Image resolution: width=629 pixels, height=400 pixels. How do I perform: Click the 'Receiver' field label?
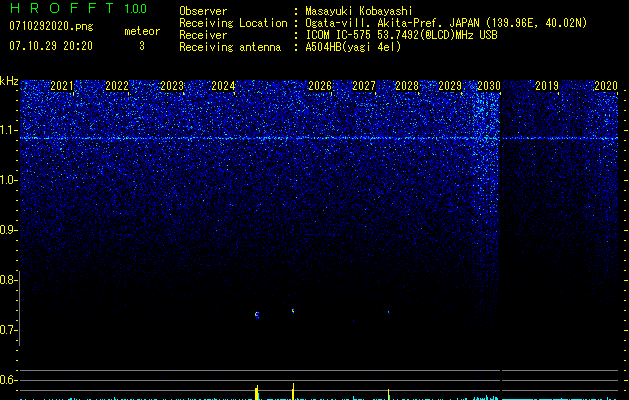(x=203, y=35)
